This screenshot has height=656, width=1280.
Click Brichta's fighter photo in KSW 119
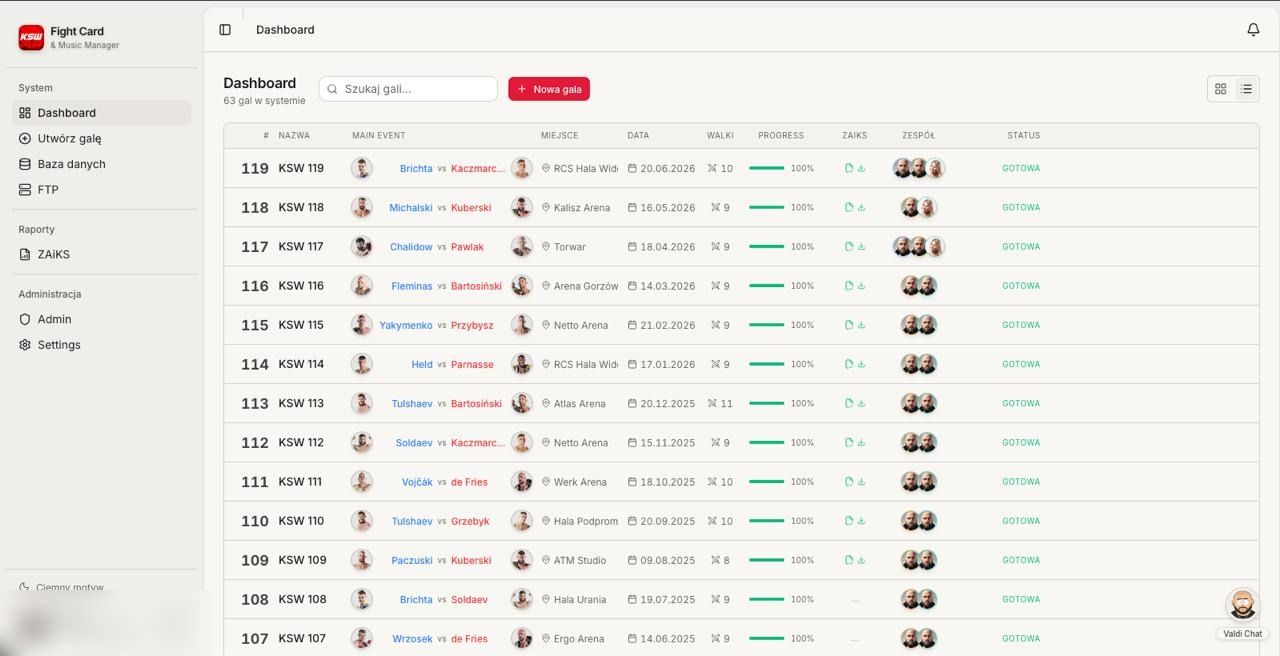coord(362,168)
